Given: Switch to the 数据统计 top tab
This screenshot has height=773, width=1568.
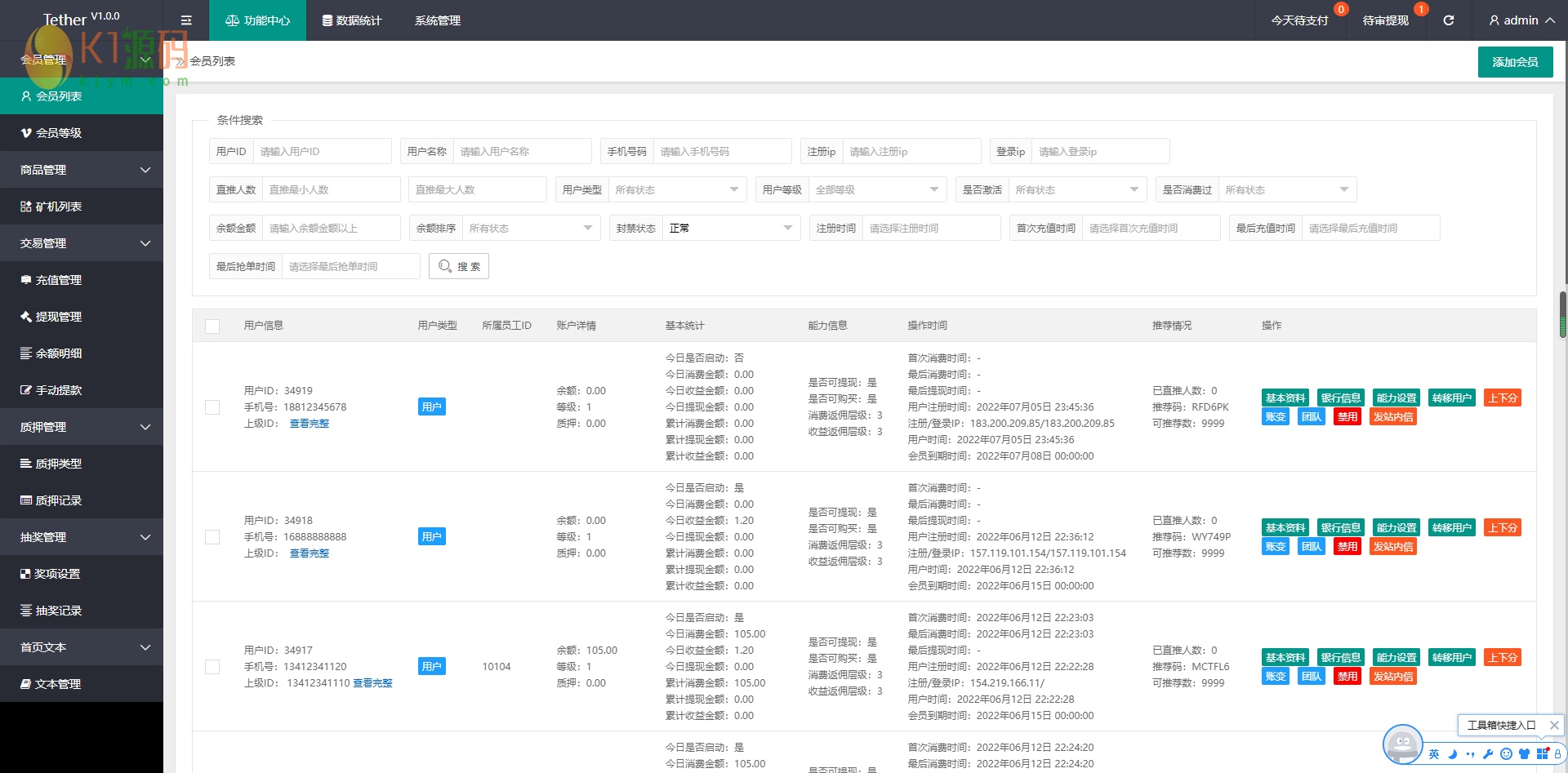Looking at the screenshot, I should (352, 20).
